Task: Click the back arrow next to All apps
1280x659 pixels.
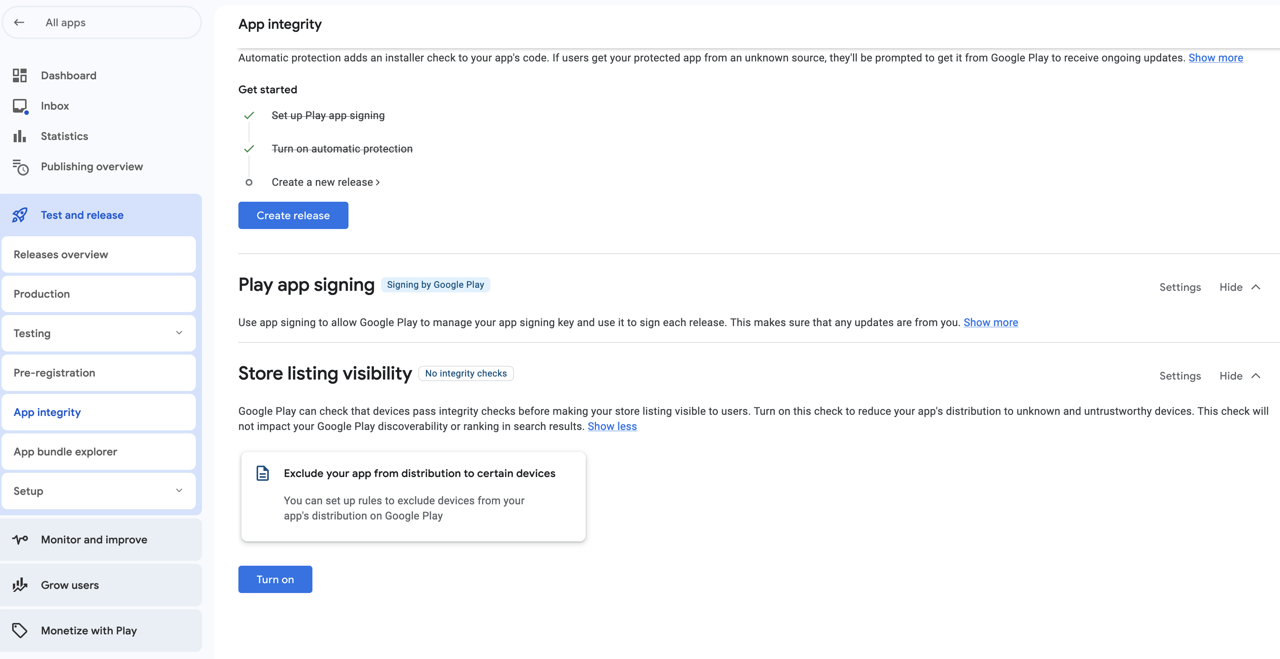Action: coord(20,22)
